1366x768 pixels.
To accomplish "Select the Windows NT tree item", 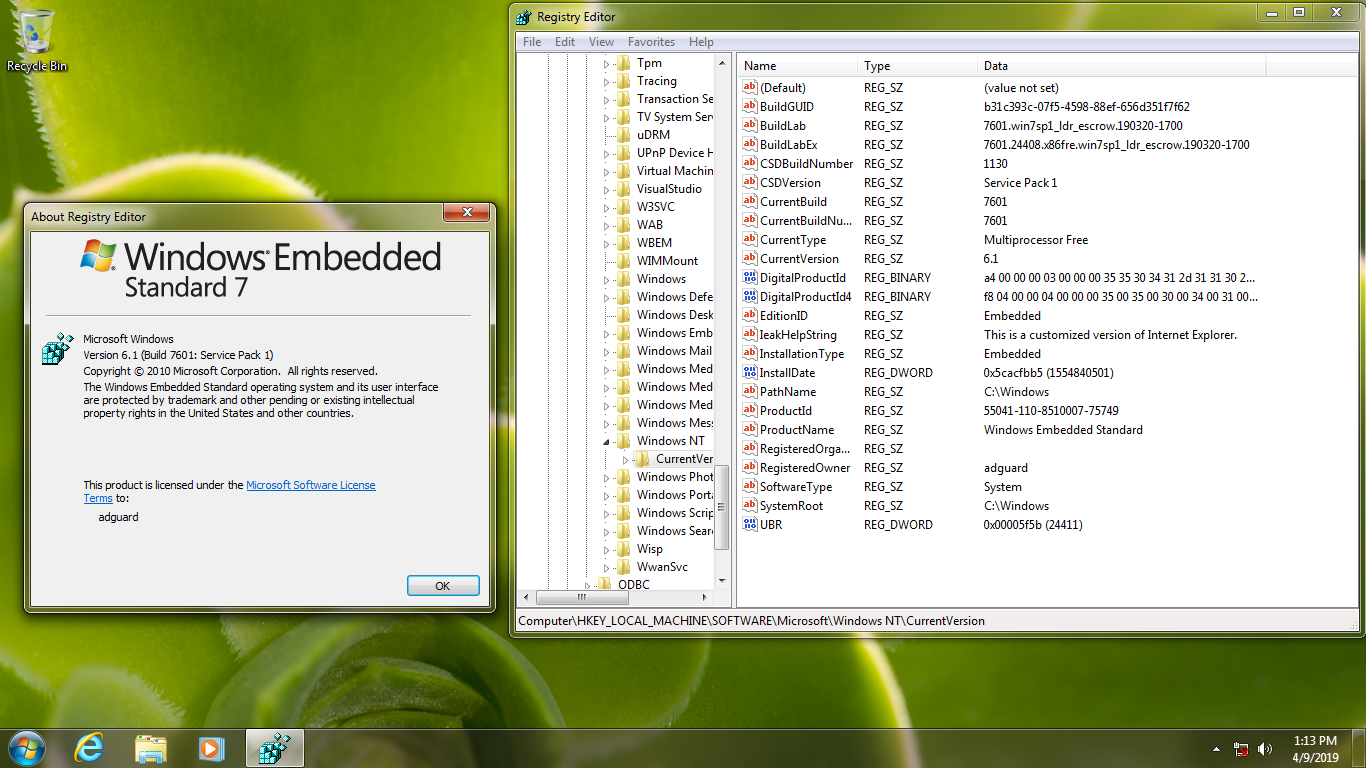I will (670, 441).
